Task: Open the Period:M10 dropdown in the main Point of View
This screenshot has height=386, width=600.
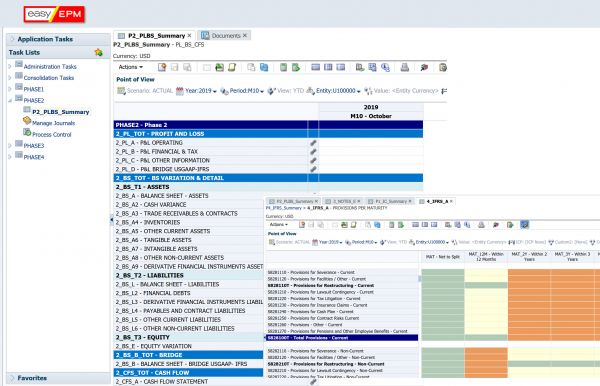Action: [x=247, y=91]
